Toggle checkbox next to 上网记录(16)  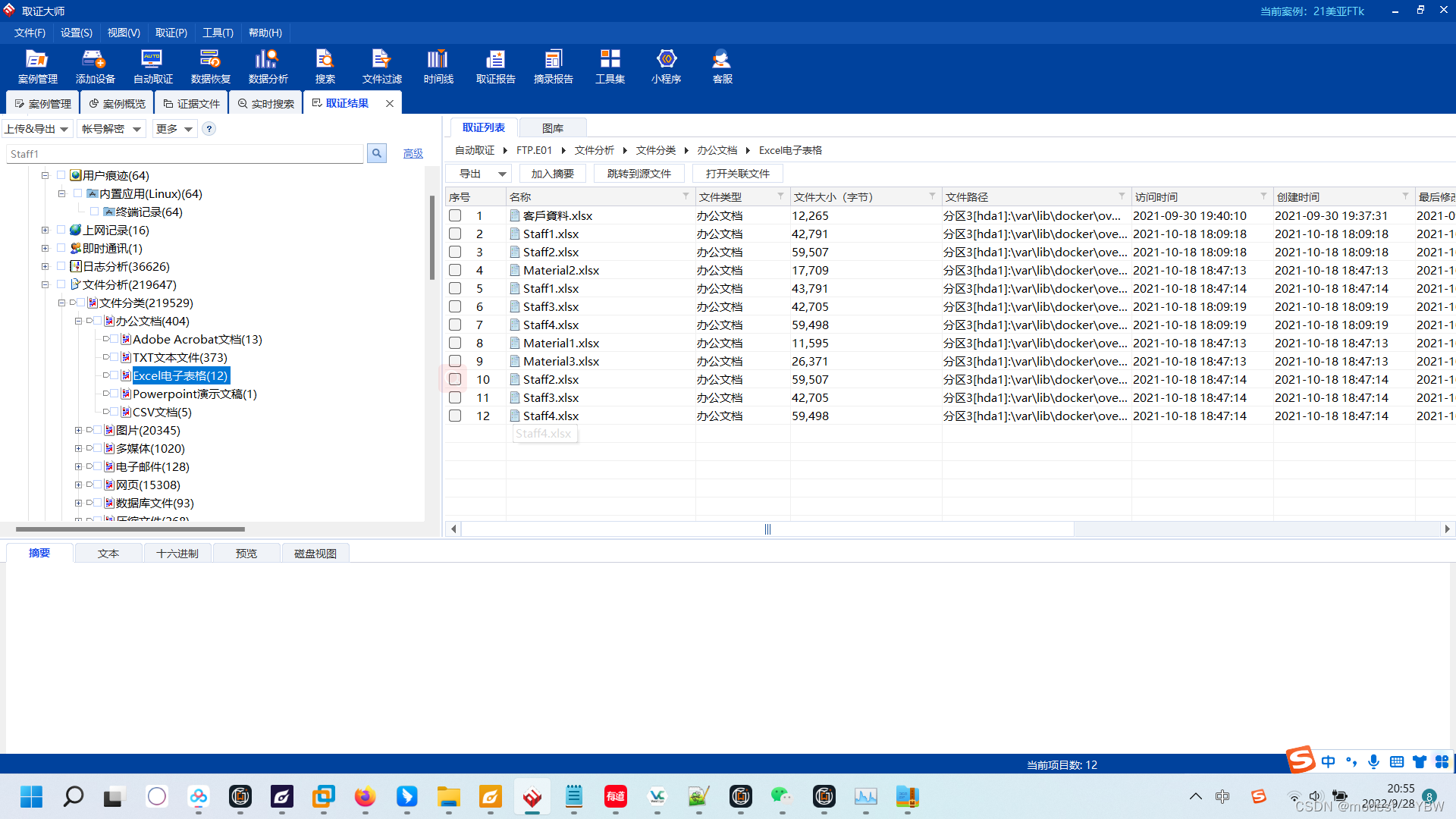[x=61, y=230]
